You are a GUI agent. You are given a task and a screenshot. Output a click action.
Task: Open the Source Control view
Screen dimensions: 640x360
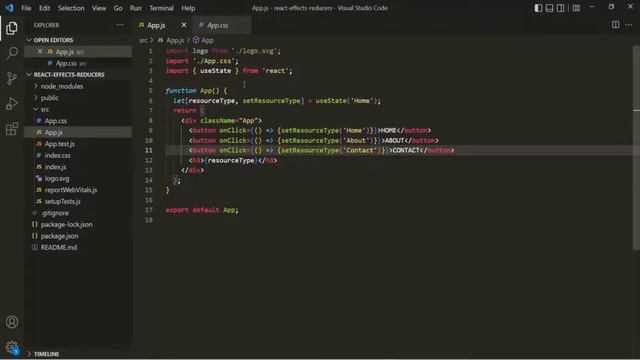(12, 78)
